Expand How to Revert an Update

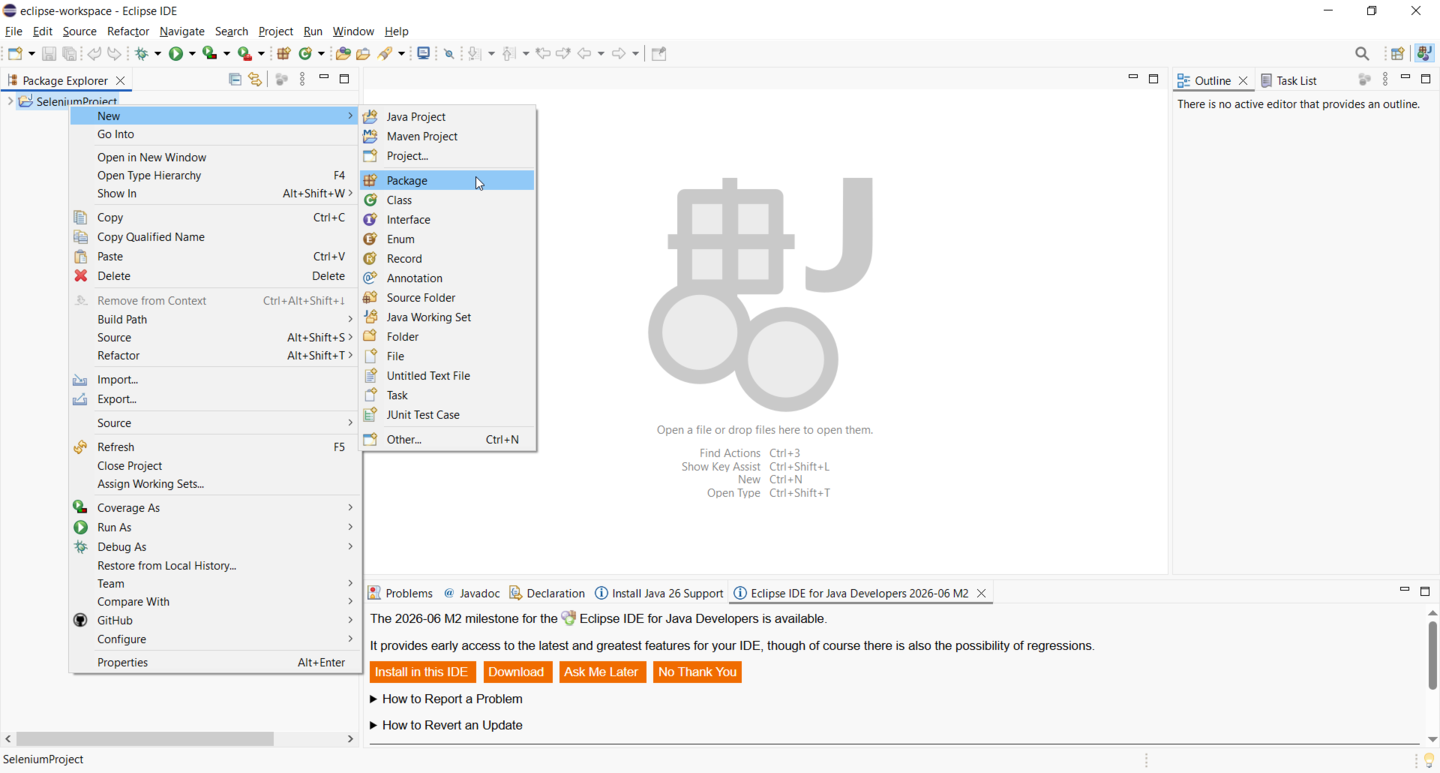point(446,725)
